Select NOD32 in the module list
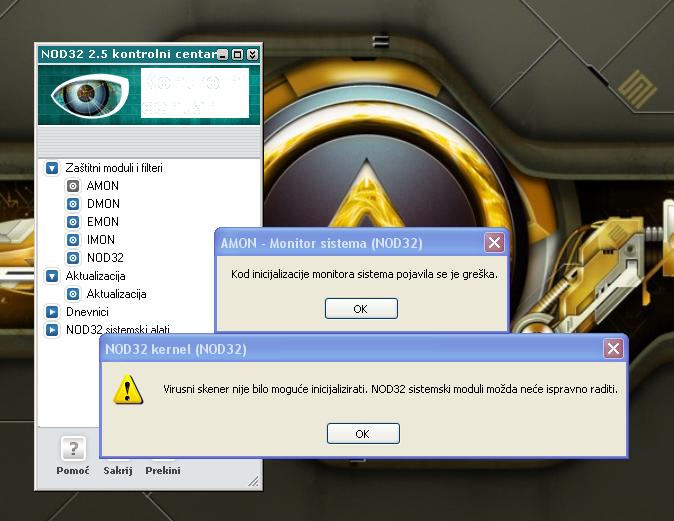The height and width of the screenshot is (521, 674). pyautogui.click(x=105, y=258)
